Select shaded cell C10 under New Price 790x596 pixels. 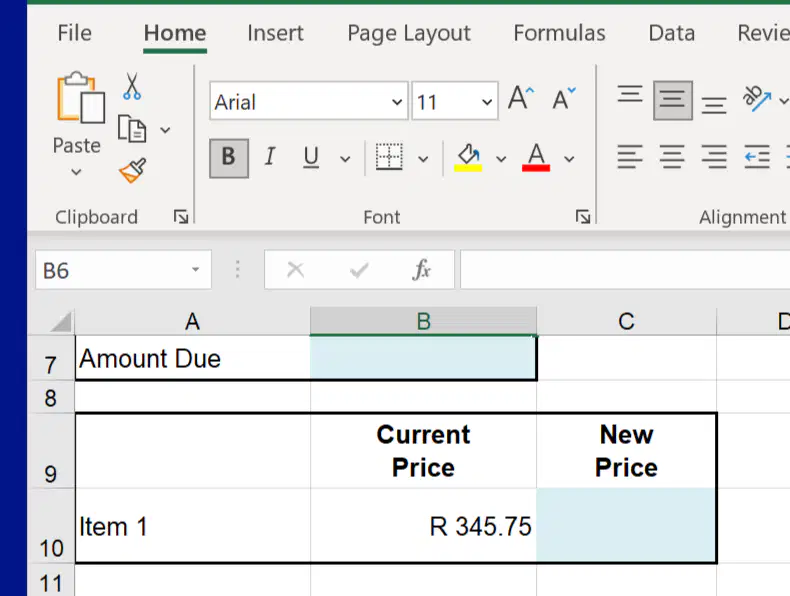click(626, 525)
